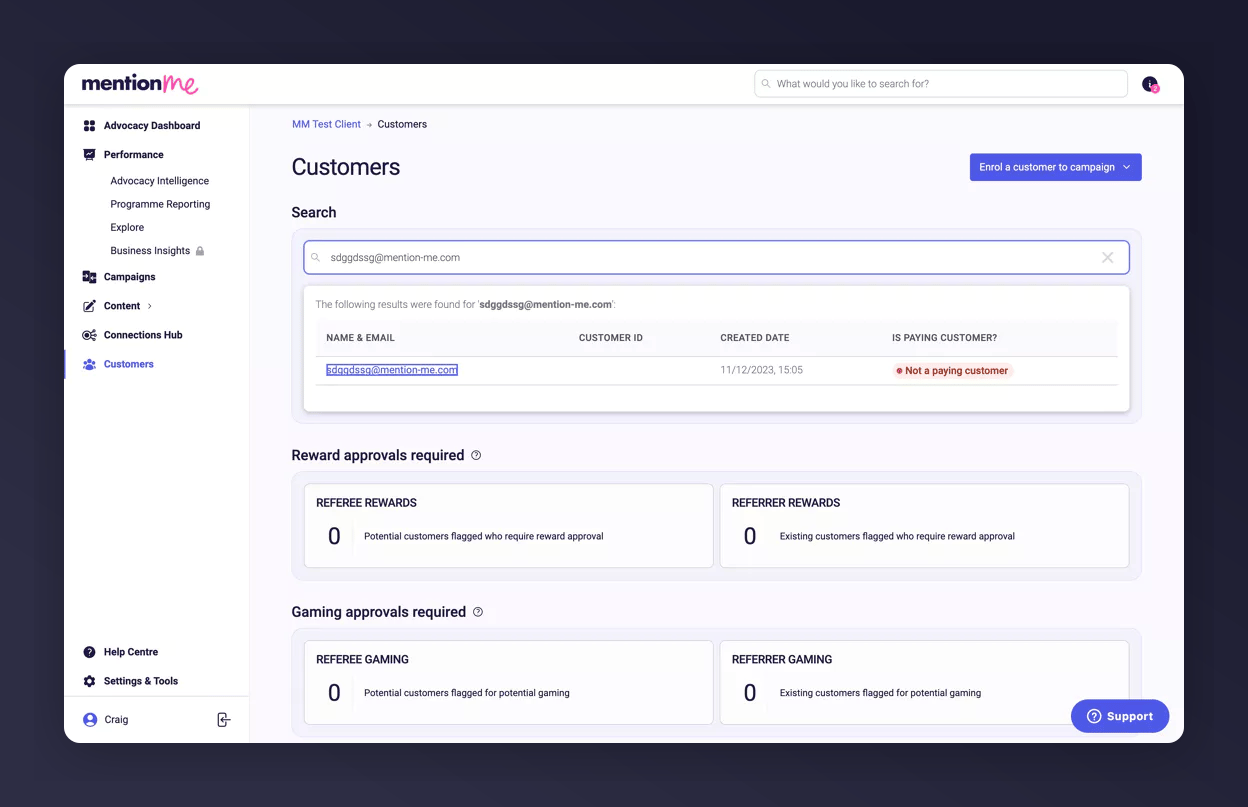Click the lock icon beside Business Insights
This screenshot has width=1248, height=807.
(x=200, y=251)
